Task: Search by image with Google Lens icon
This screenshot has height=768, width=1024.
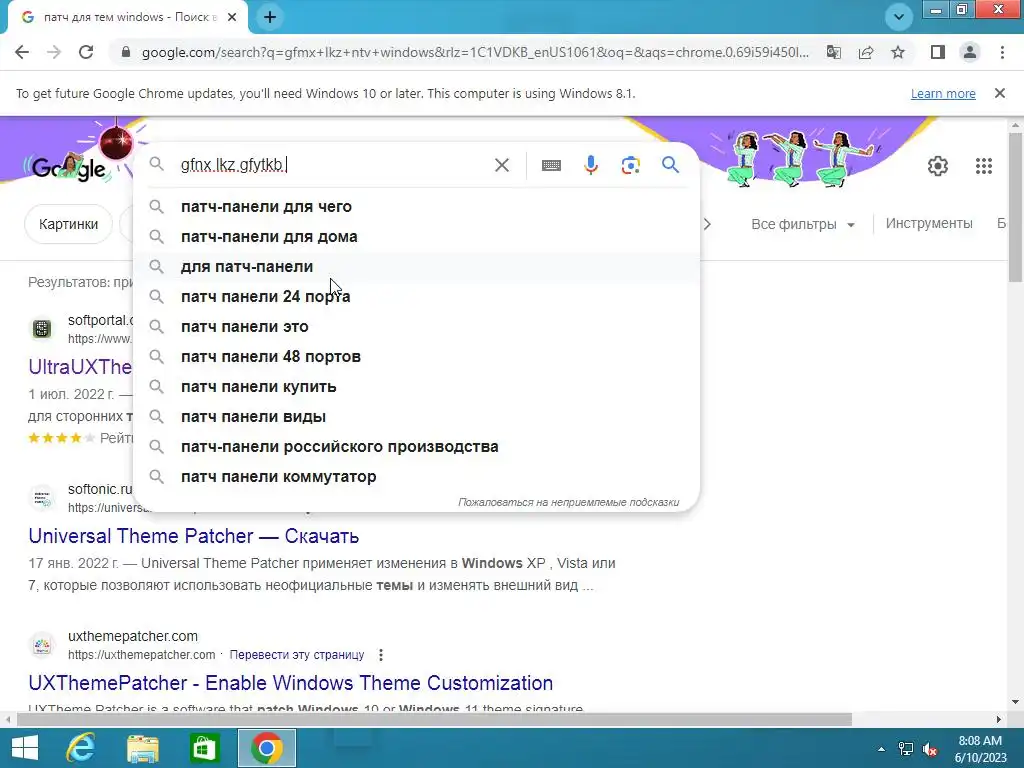Action: 630,165
